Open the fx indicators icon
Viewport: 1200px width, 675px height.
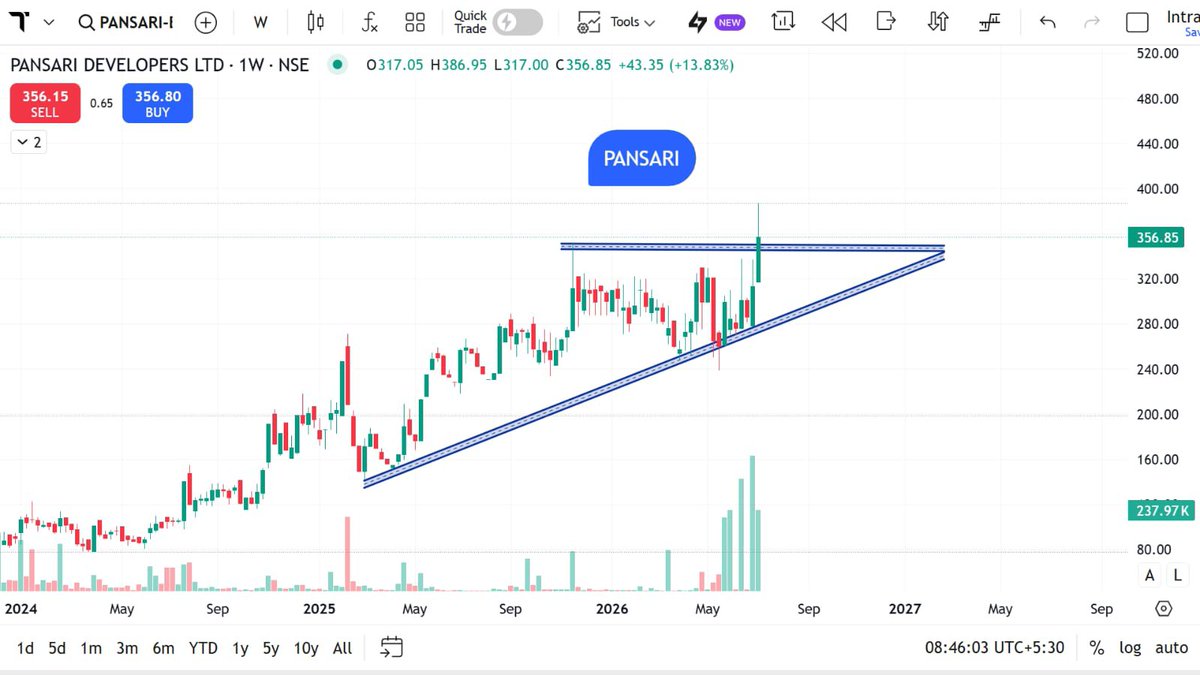click(x=369, y=22)
